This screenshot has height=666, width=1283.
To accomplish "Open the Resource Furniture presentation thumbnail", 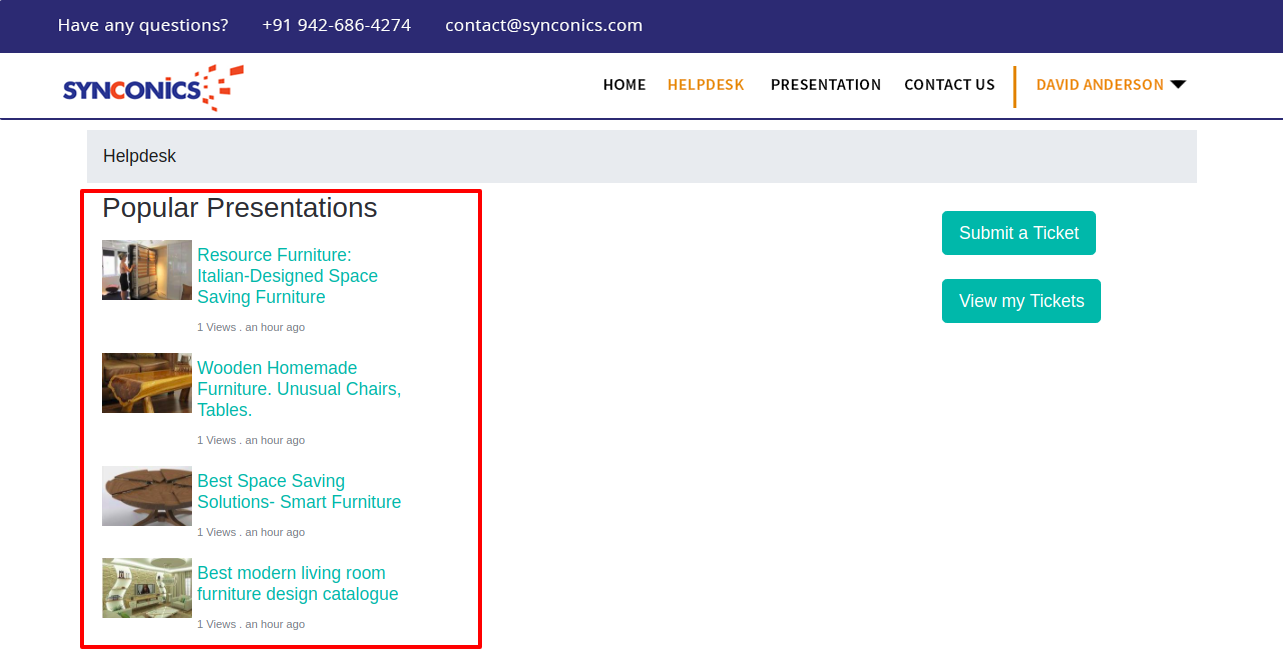I will [147, 270].
